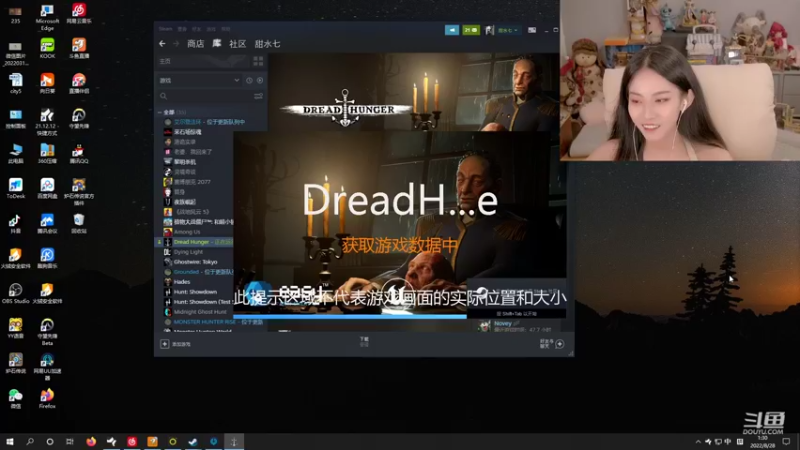Select Dying Light in the library list
This screenshot has width=800, height=450.
188,252
